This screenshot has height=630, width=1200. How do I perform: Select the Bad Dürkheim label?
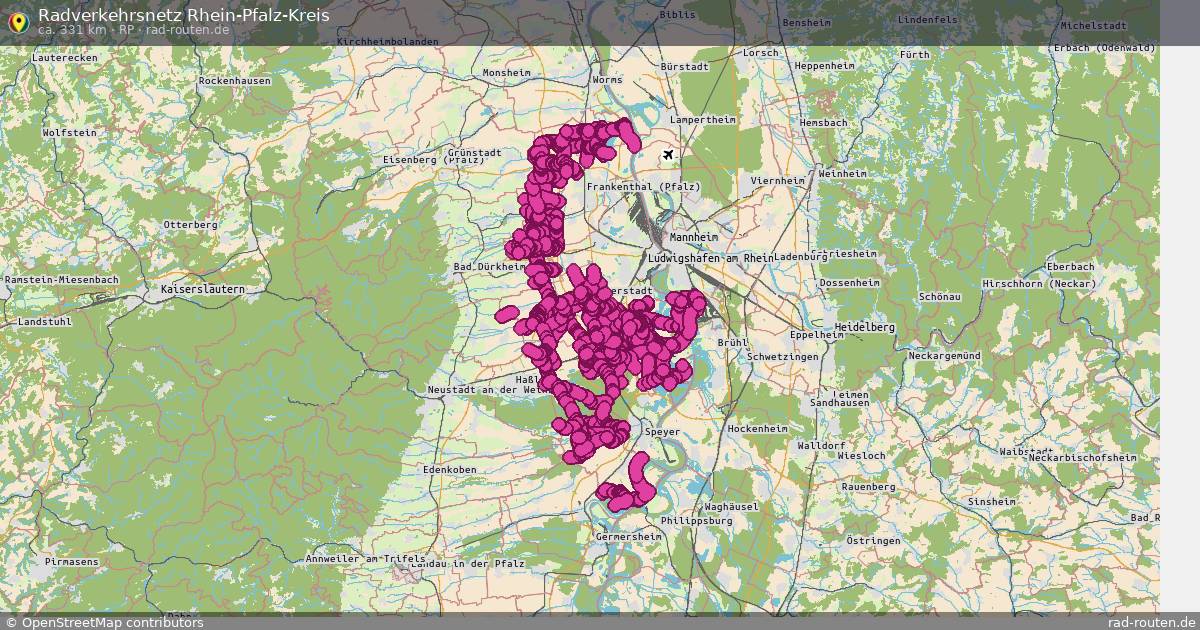tap(488, 267)
